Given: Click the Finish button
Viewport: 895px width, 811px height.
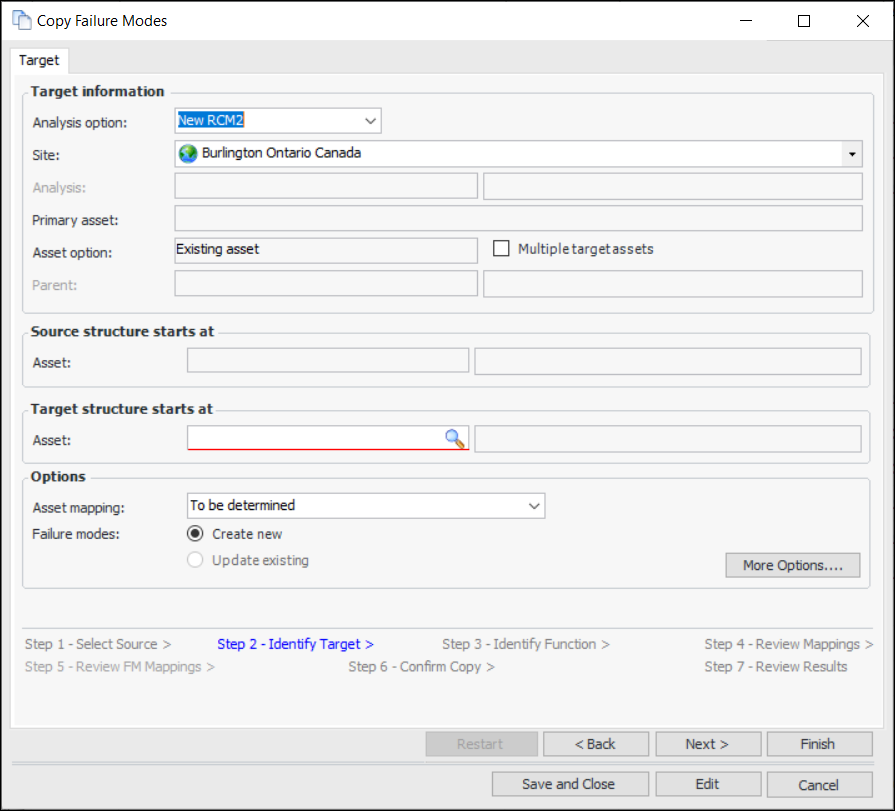Looking at the screenshot, I should point(817,744).
